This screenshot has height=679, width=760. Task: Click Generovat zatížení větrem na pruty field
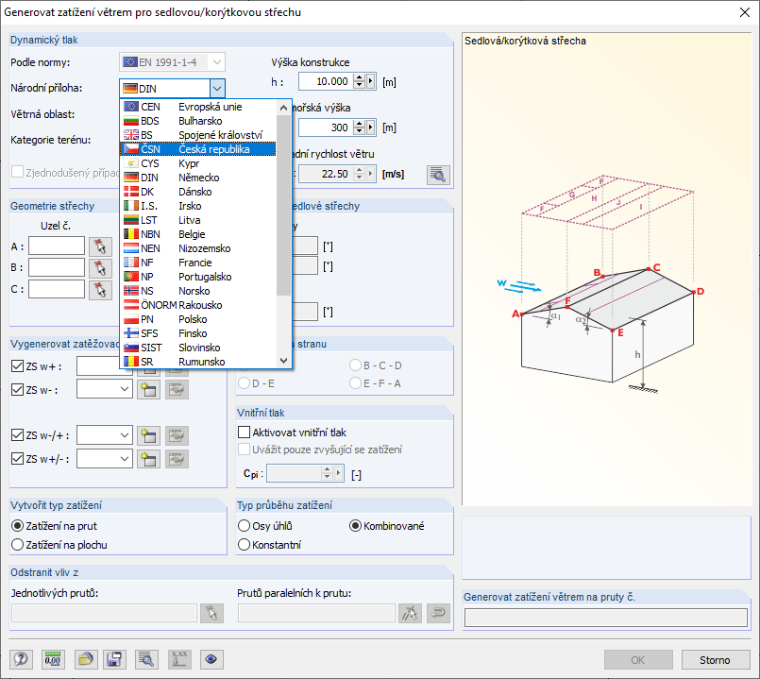[606, 617]
